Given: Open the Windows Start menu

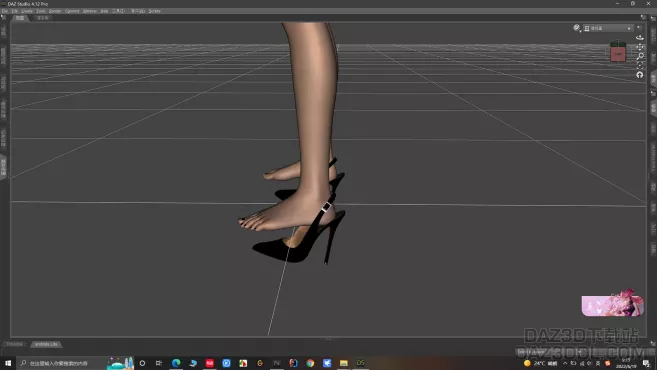Looking at the screenshot, I should [x=8, y=363].
